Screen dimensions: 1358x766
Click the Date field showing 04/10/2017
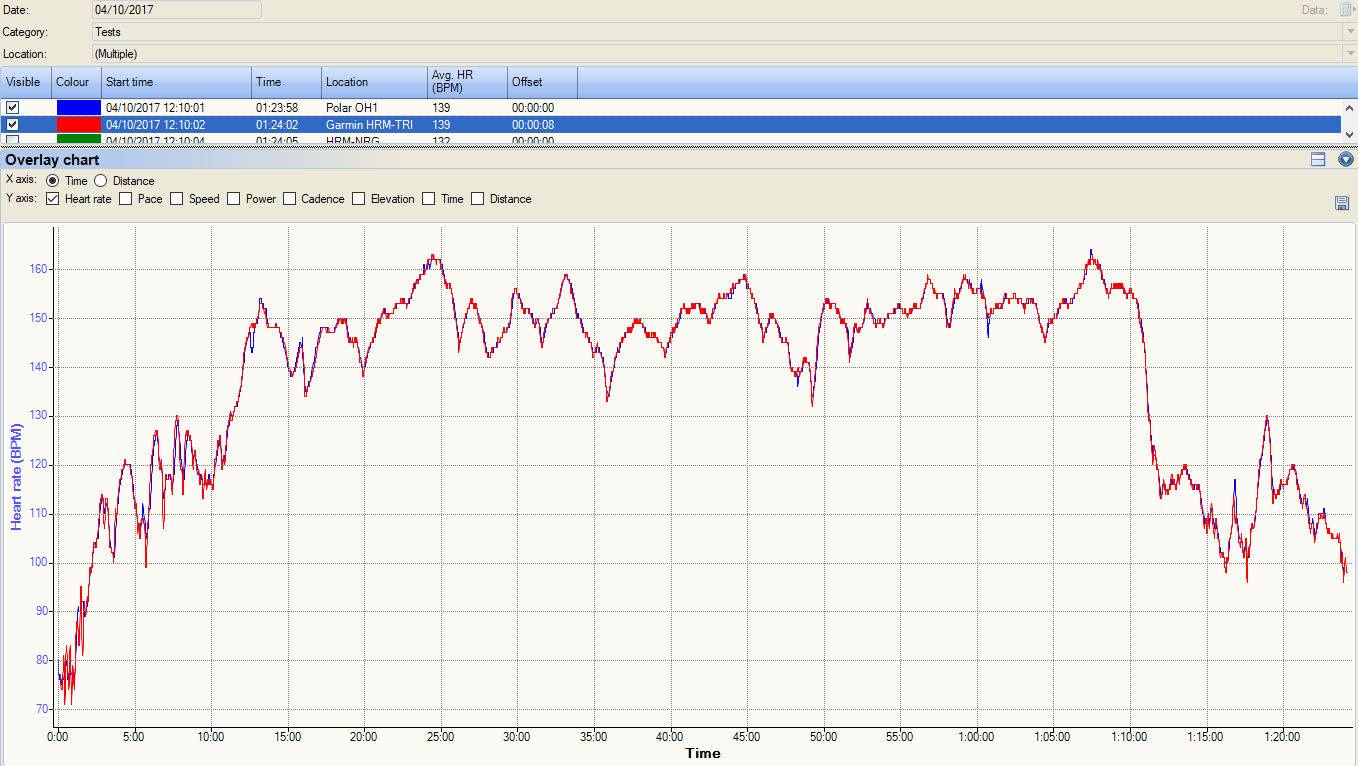(x=176, y=10)
